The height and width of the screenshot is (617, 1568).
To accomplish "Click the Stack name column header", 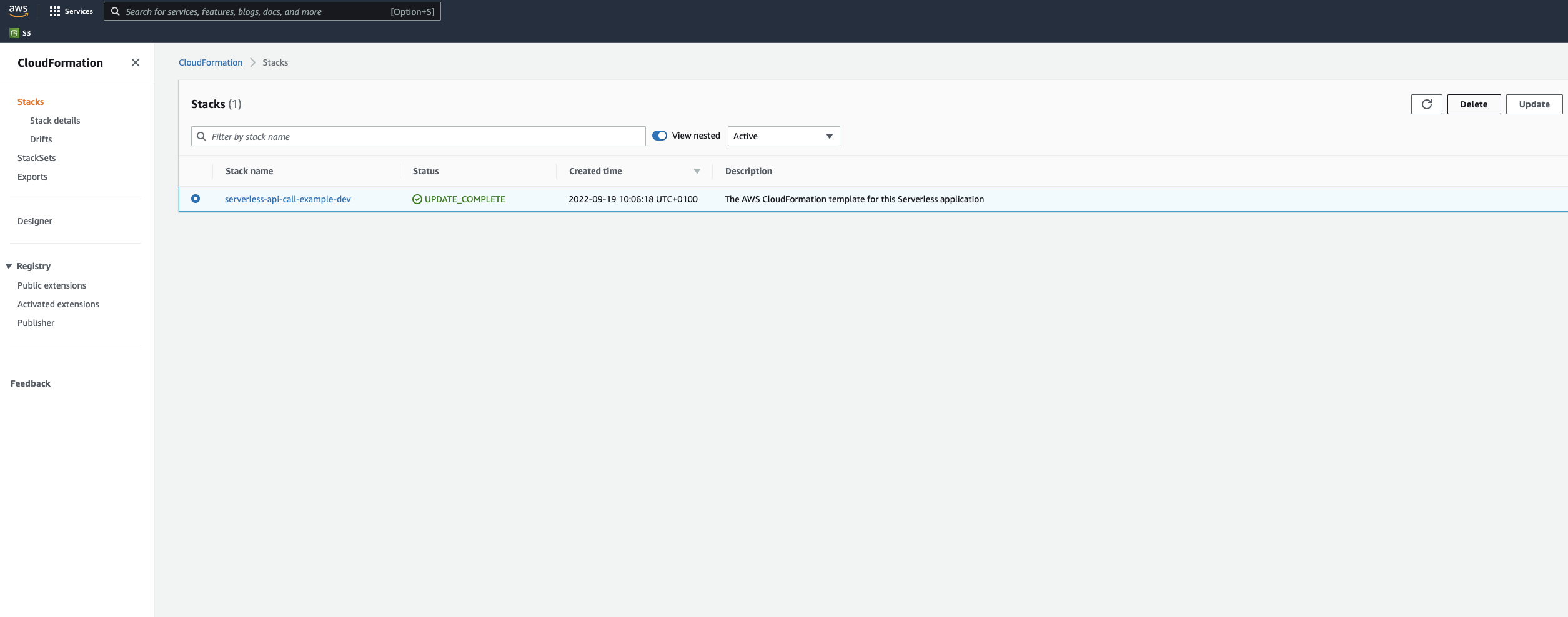I will coord(249,171).
